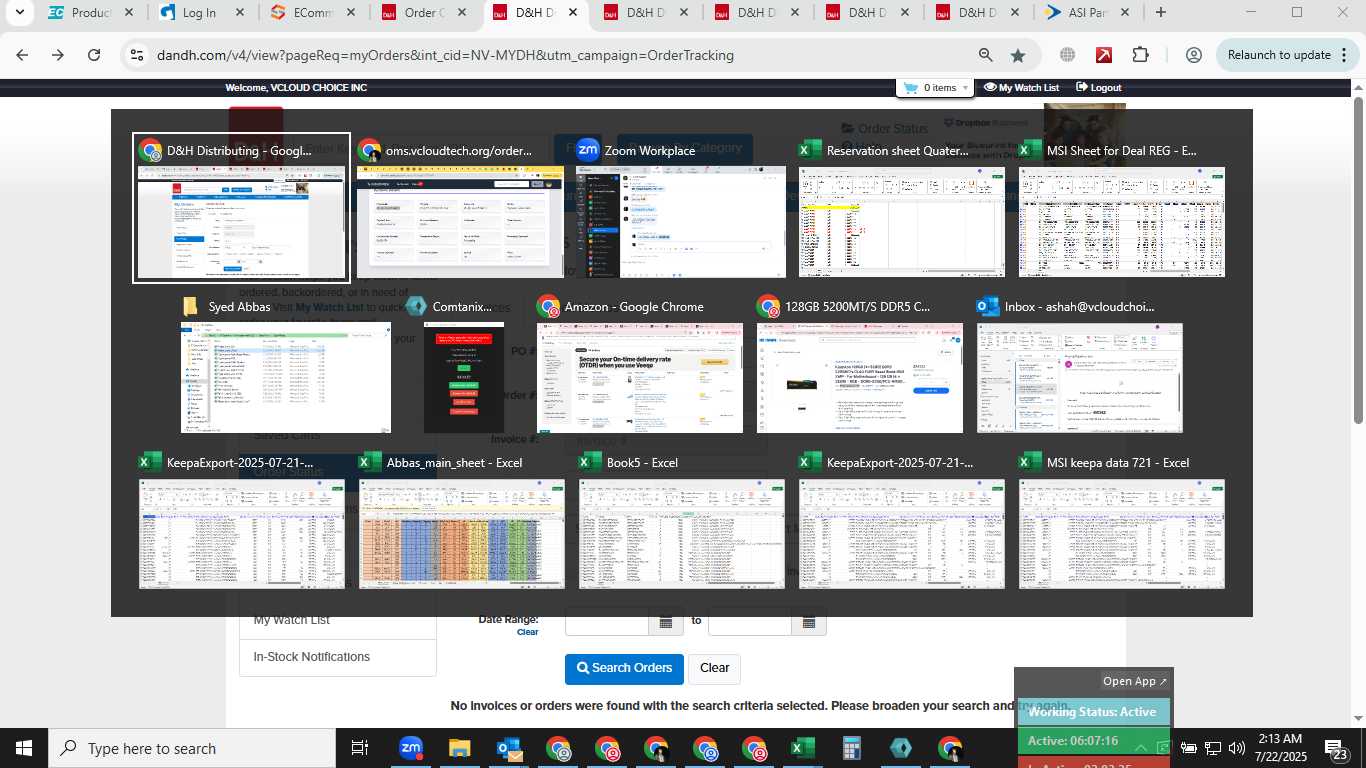Expand the status widget up chevron
The image size is (1366, 768).
coord(1141,747)
